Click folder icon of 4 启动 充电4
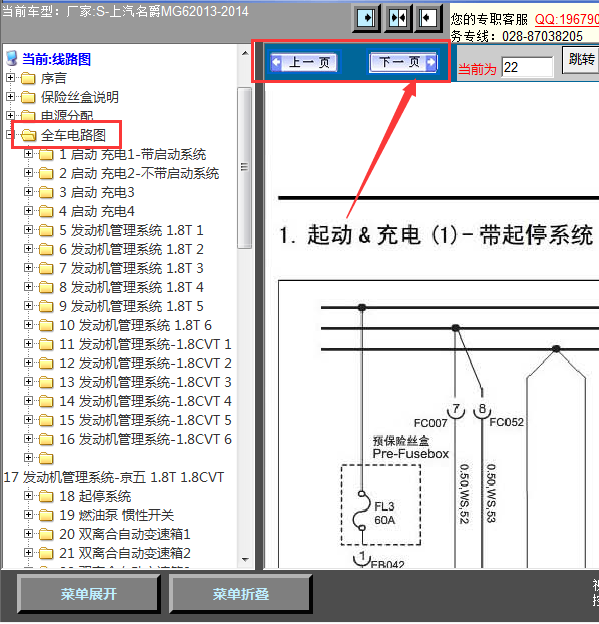This screenshot has width=599, height=624. 46,211
